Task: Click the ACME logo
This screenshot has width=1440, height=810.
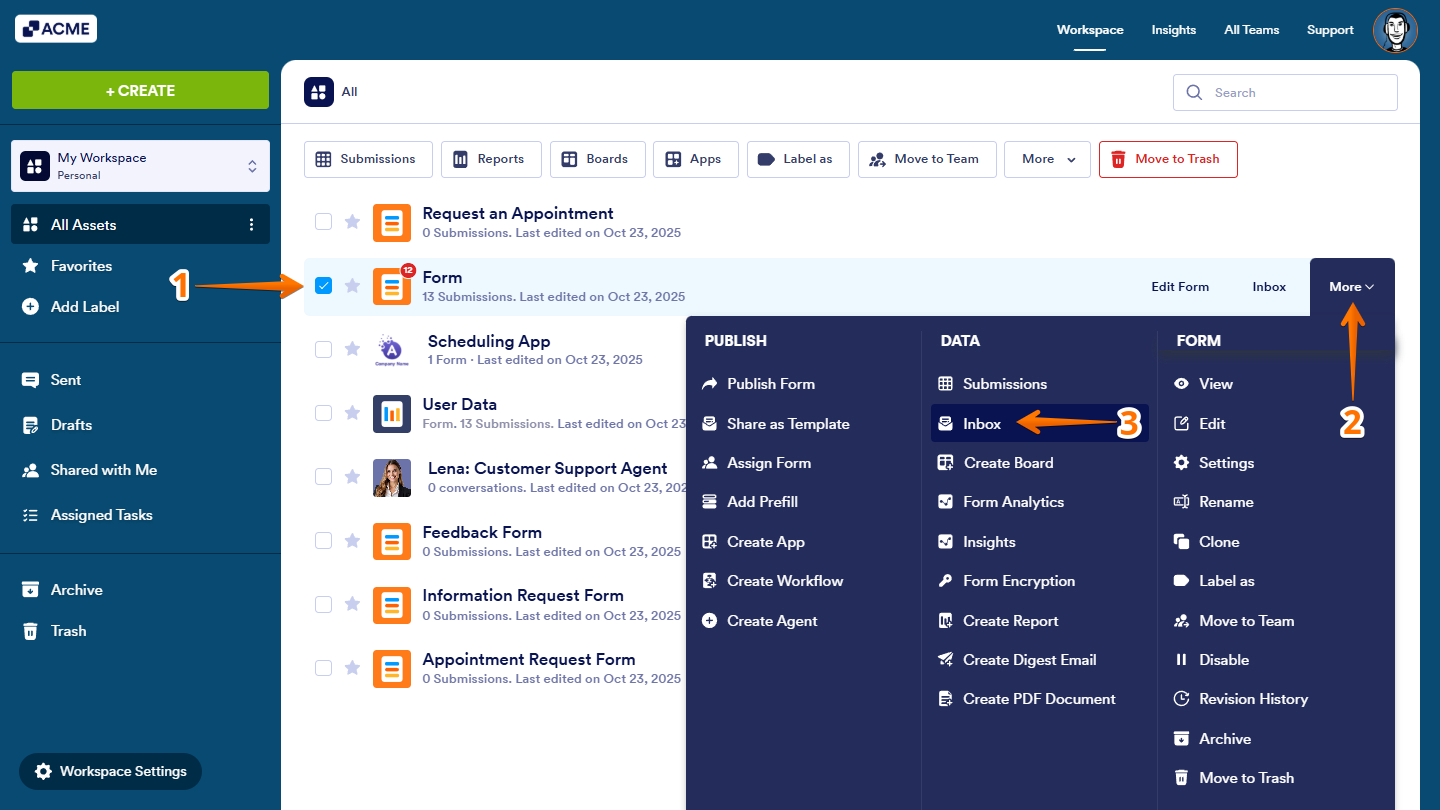Action: tap(55, 28)
